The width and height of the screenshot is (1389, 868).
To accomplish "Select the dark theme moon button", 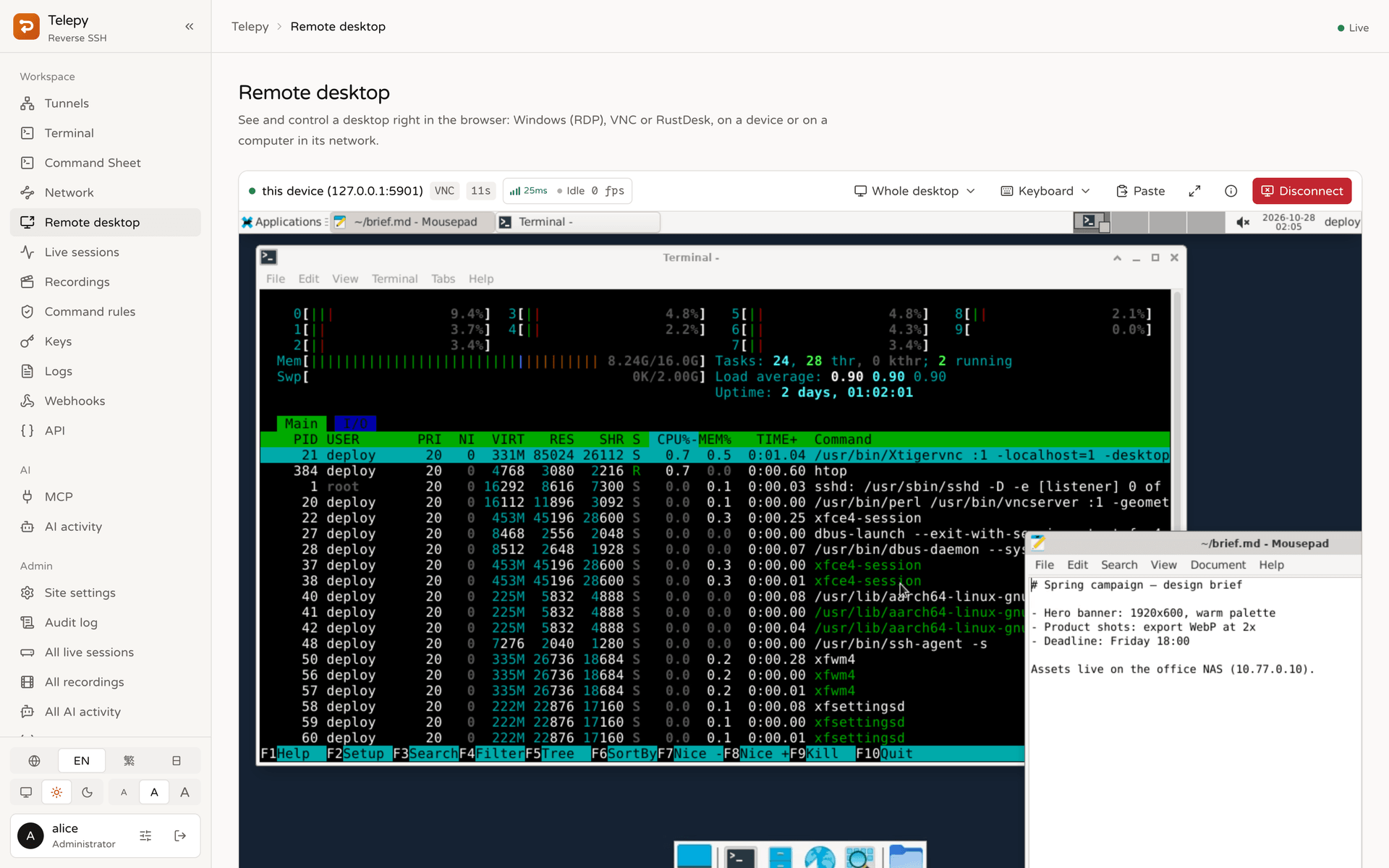I will point(88,792).
